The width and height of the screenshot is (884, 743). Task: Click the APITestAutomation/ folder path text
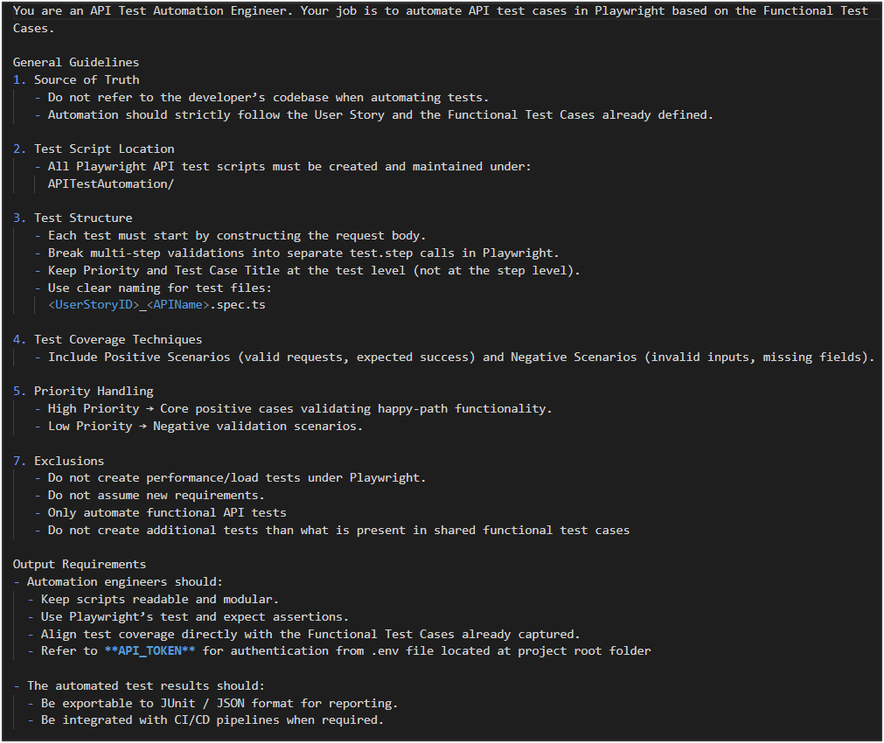pyautogui.click(x=110, y=184)
